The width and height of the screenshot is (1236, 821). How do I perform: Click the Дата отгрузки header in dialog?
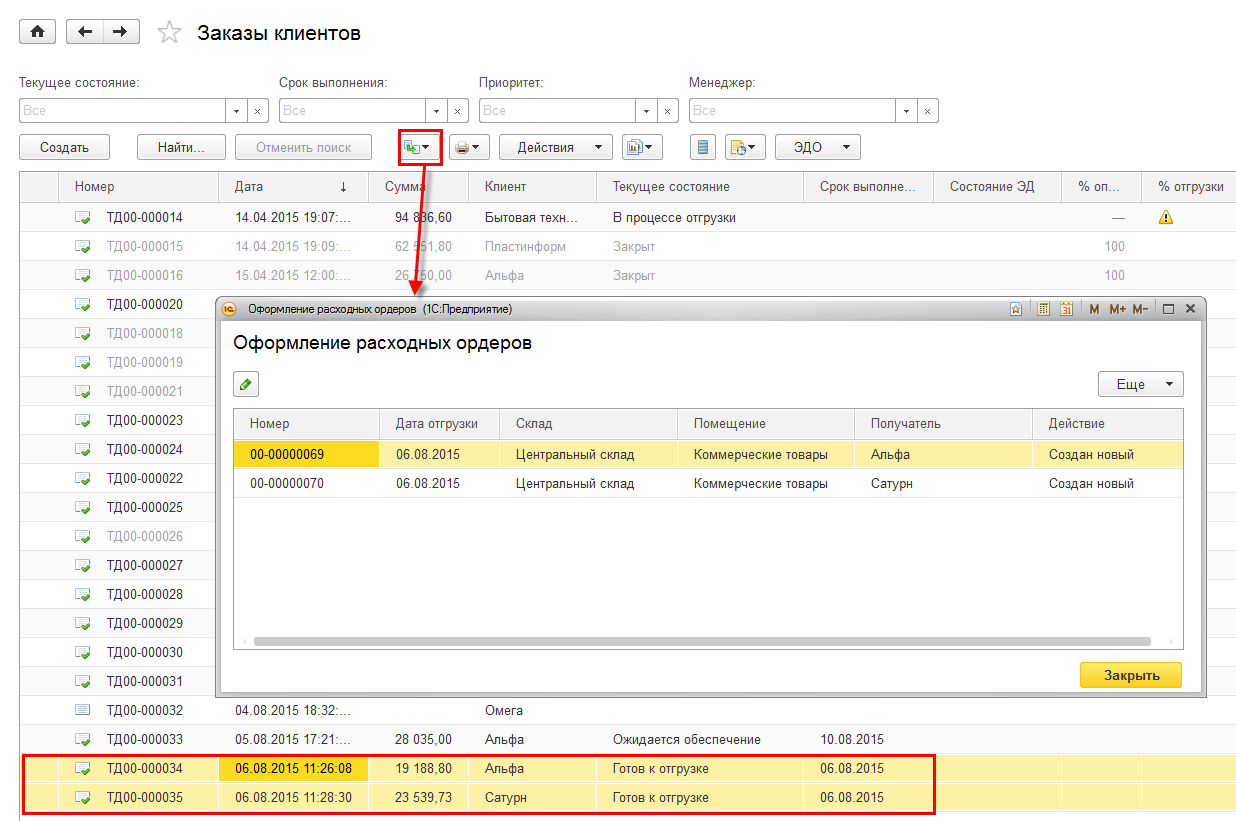click(440, 423)
